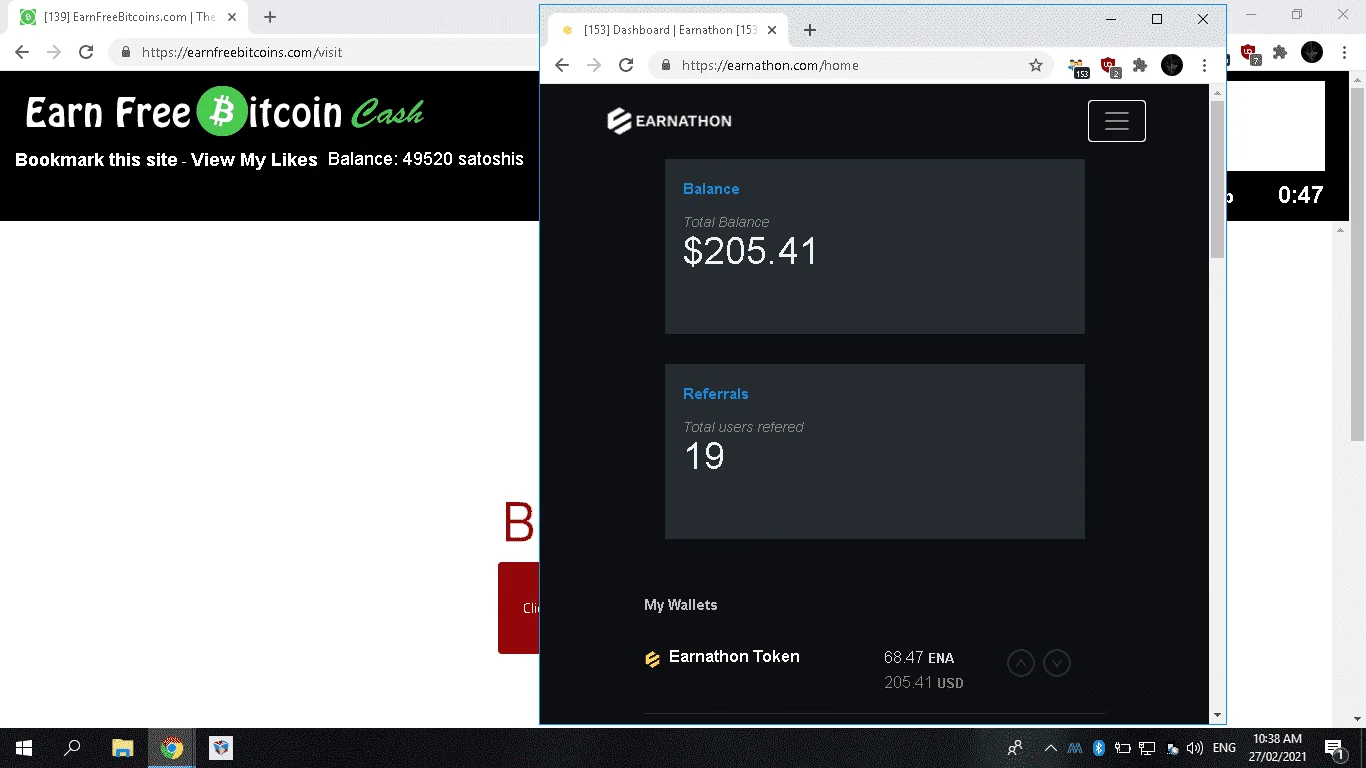Image resolution: width=1366 pixels, height=768 pixels.
Task: Show hidden system tray icons
Action: 1050,748
